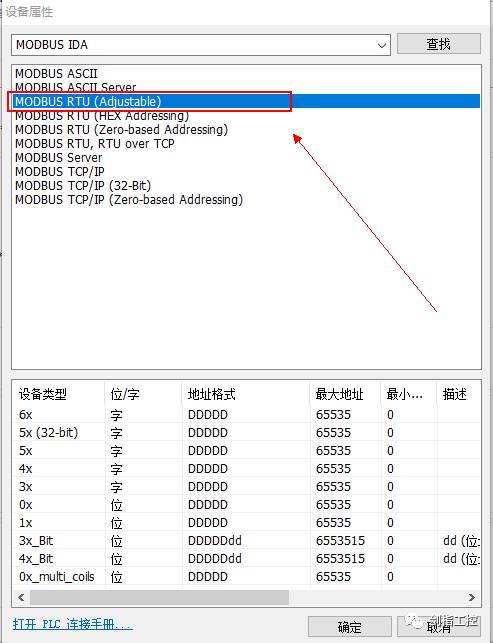Select MODBUS TCP/IP (Zero-based Addressing)
The width and height of the screenshot is (493, 643).
(129, 200)
